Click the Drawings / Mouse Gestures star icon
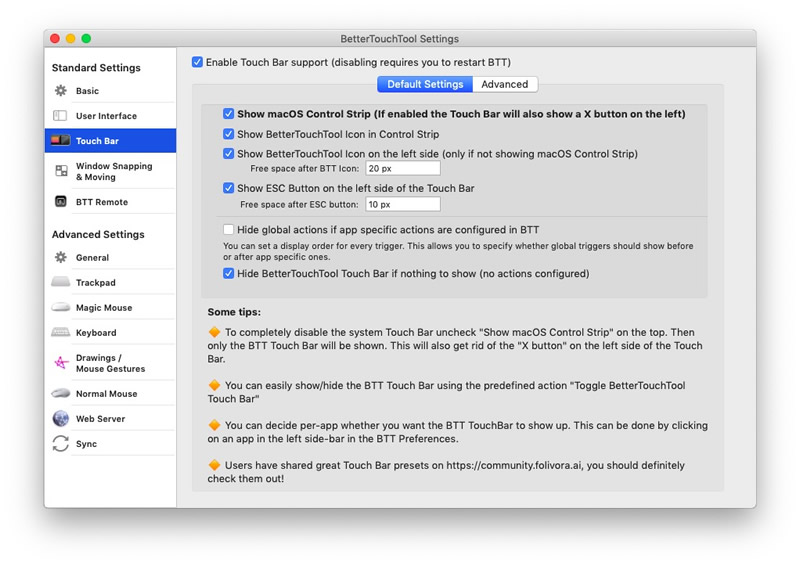Image resolution: width=800 pixels, height=566 pixels. [x=61, y=362]
